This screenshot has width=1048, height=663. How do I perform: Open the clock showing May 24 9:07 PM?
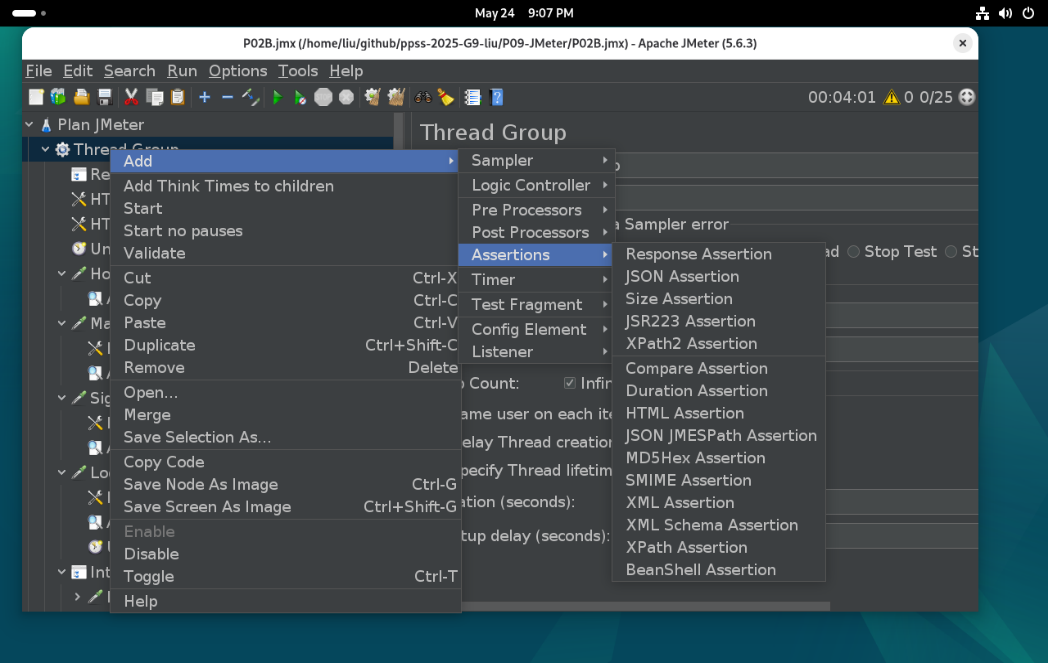[524, 13]
